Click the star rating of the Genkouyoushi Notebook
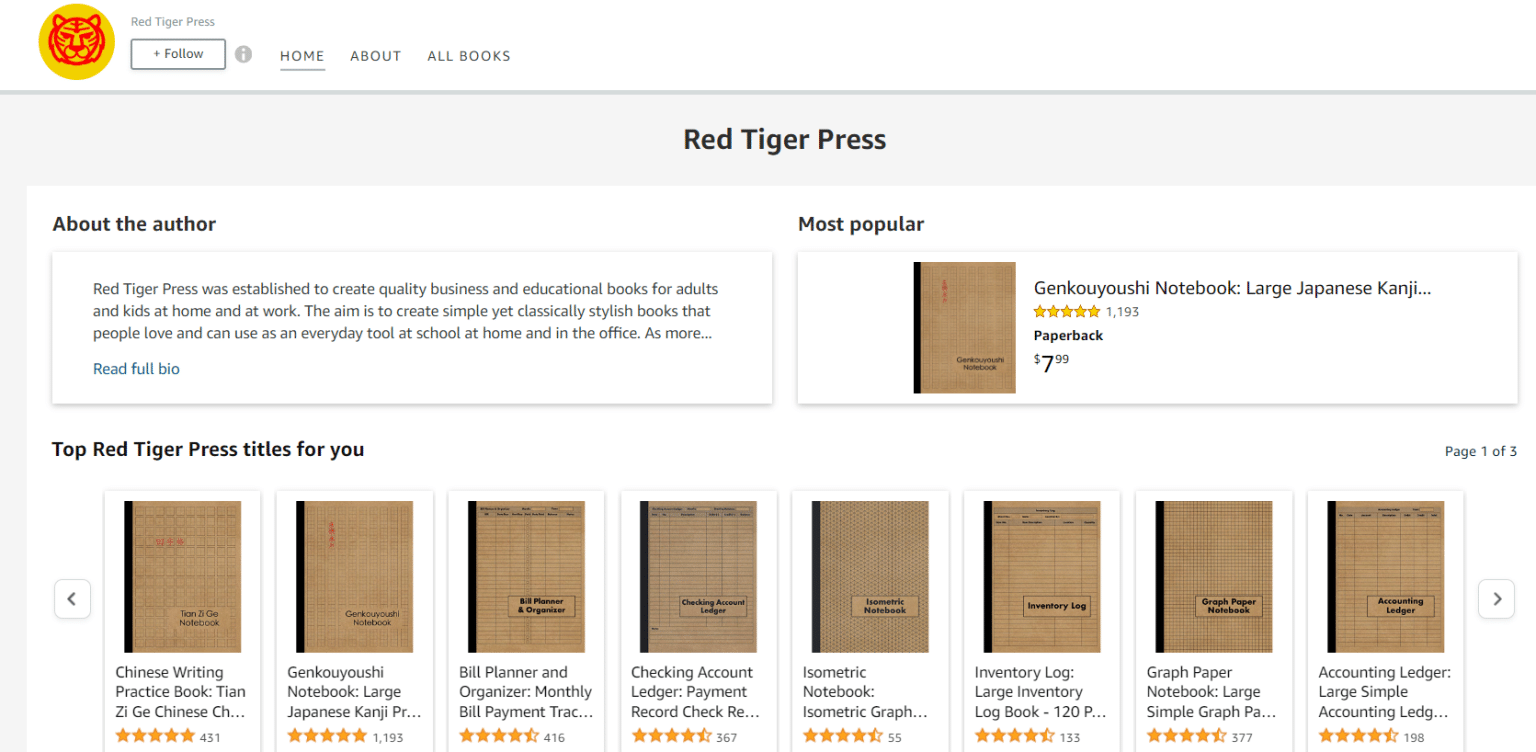Image resolution: width=1536 pixels, height=752 pixels. pyautogui.click(x=1066, y=311)
